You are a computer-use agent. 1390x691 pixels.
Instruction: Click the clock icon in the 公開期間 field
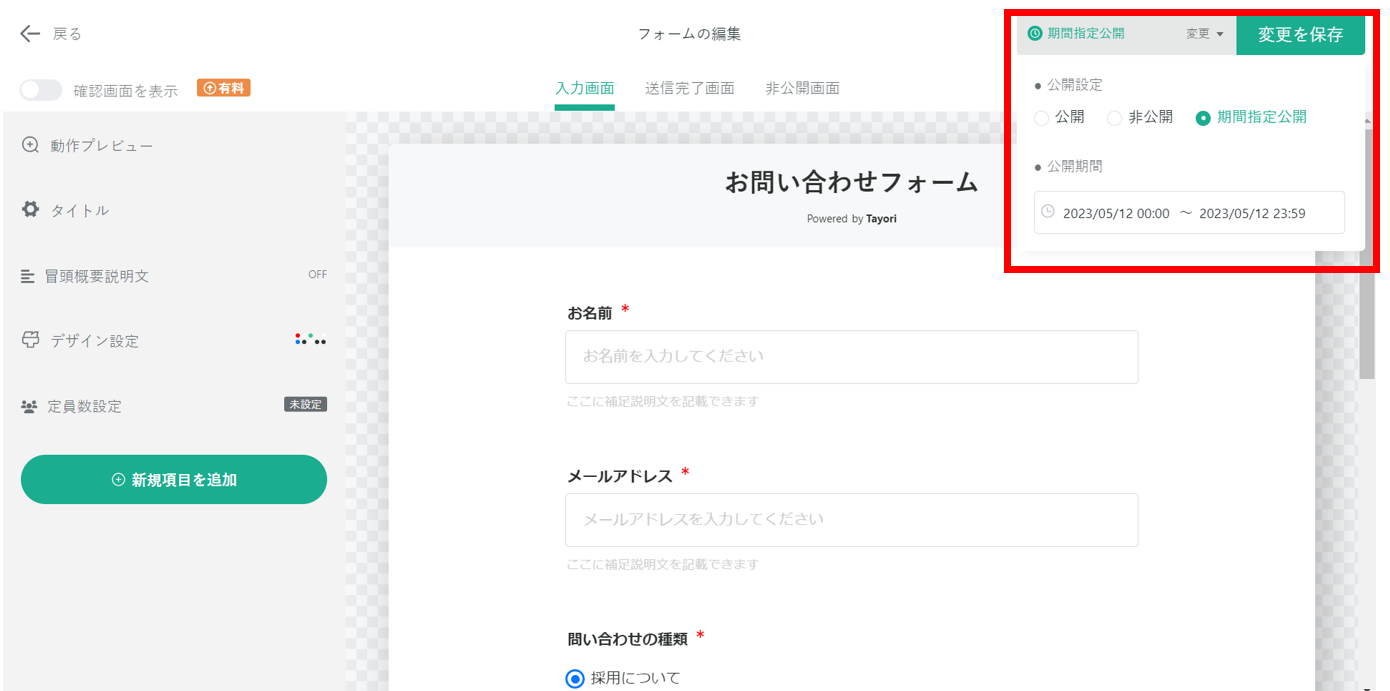[1047, 212]
